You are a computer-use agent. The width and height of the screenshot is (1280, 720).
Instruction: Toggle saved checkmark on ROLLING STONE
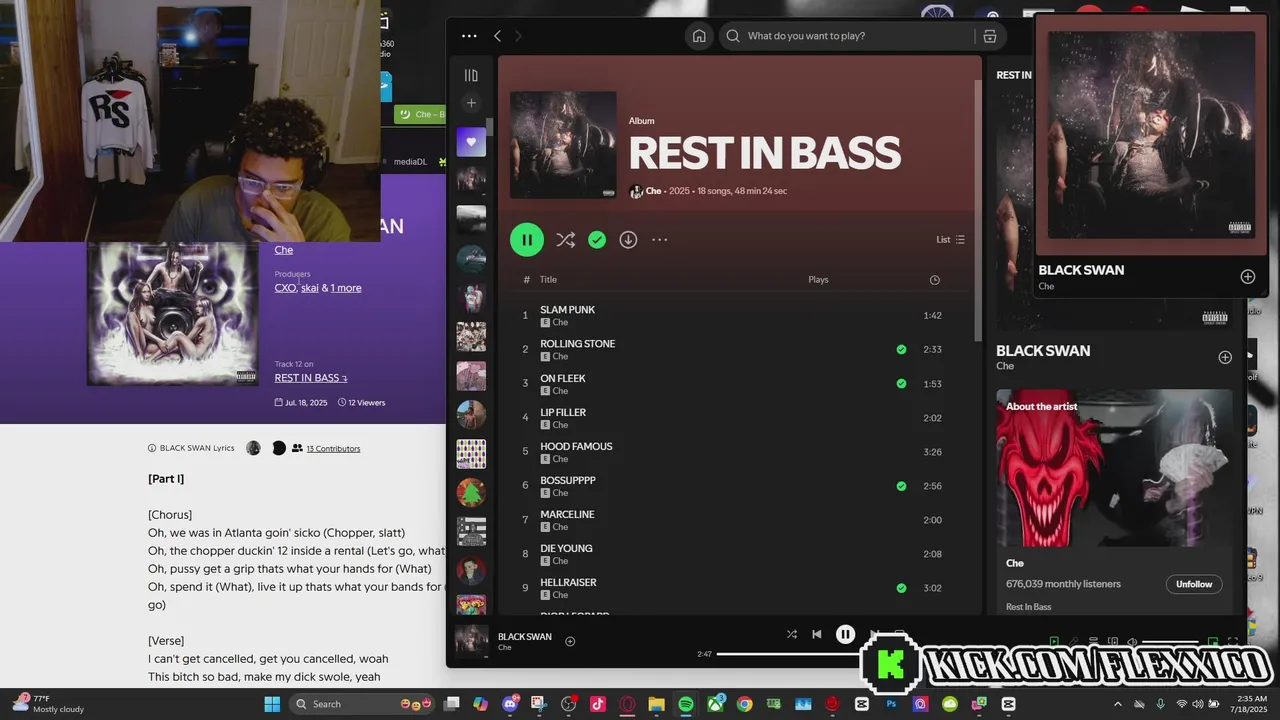click(x=901, y=350)
